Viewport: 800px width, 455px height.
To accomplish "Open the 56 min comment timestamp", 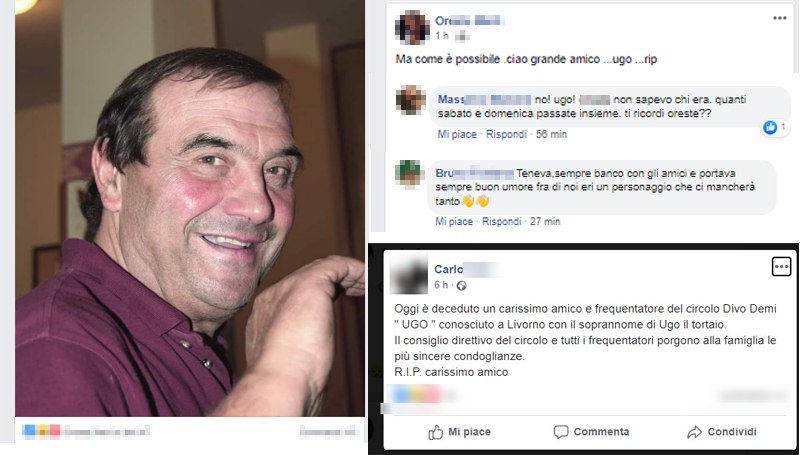I will point(552,134).
